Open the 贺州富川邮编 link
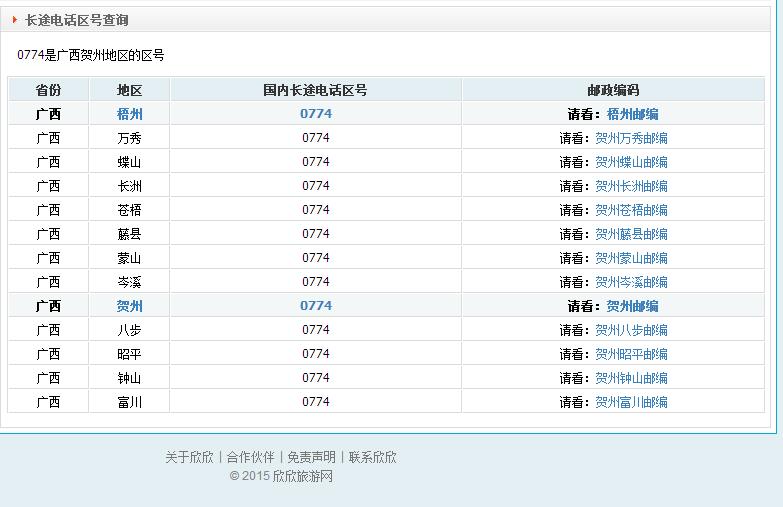This screenshot has height=507, width=783. (x=631, y=402)
